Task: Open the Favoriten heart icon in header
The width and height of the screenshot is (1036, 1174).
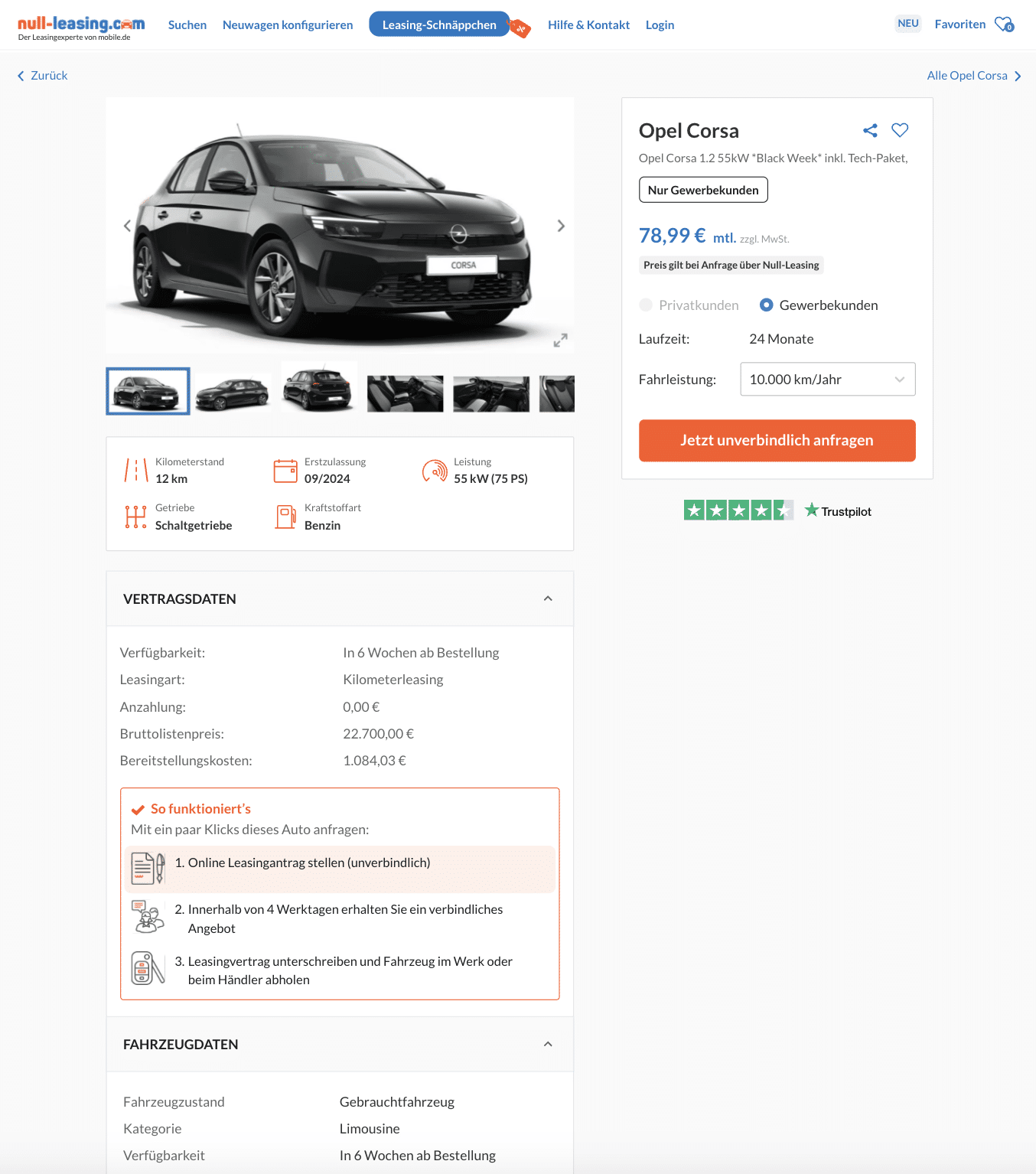Action: point(1004,24)
